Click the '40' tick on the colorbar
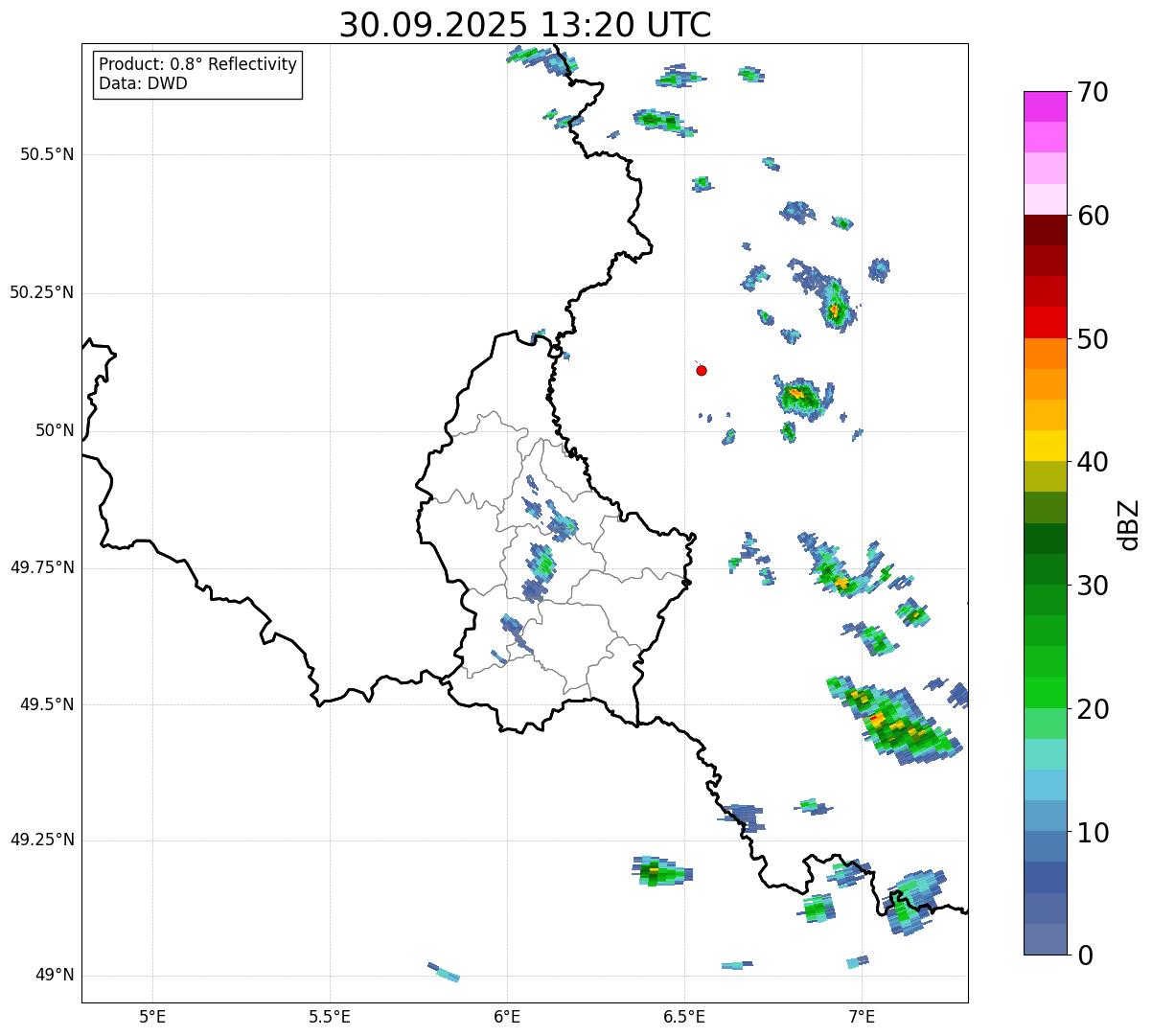 pyautogui.click(x=1093, y=462)
